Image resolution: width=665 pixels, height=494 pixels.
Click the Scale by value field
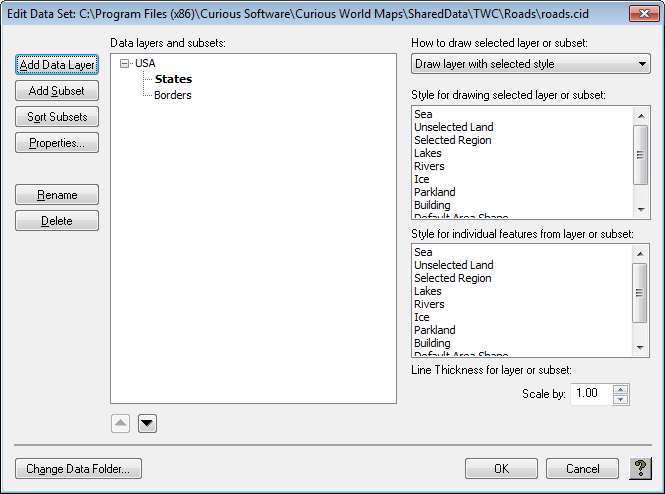(x=590, y=394)
